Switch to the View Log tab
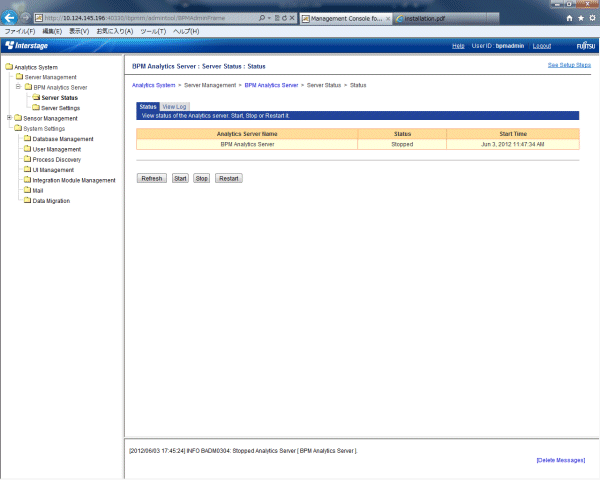Screen dimensions: 600x480 tap(174, 107)
